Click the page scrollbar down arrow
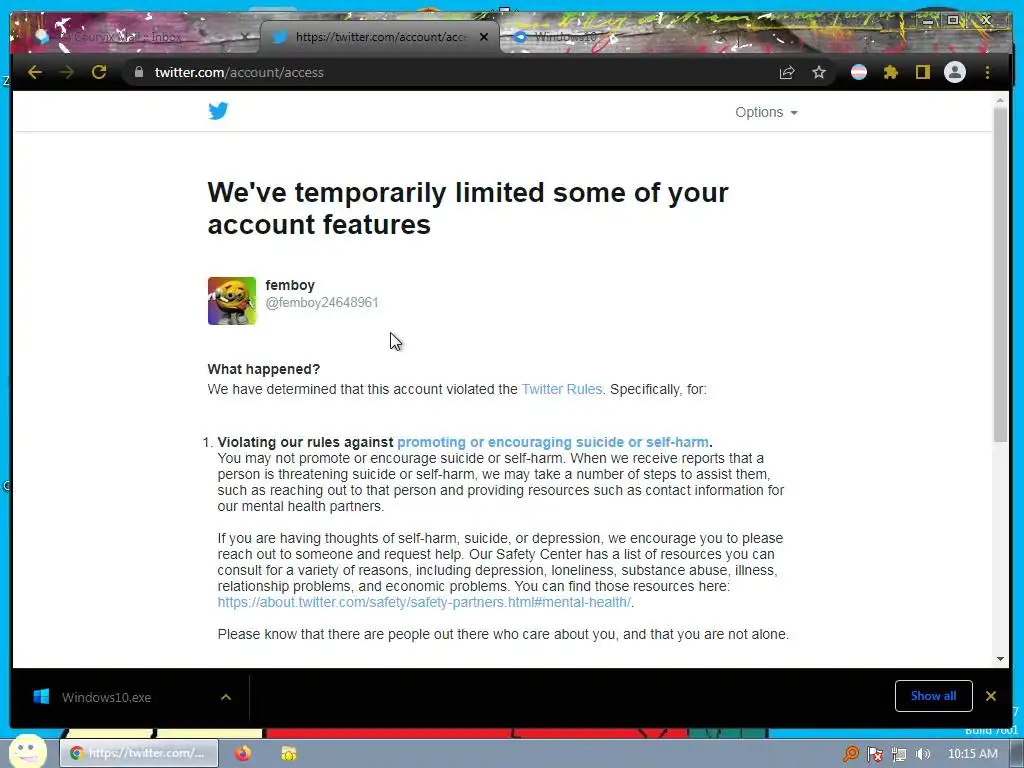Screen dimensions: 1024x768 tap(1000, 659)
